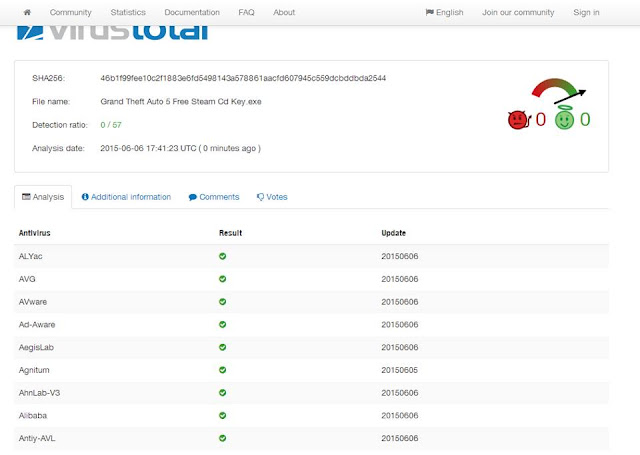This screenshot has width=640, height=455.
Task: Click the update date in AVG row
Action: tap(400, 279)
